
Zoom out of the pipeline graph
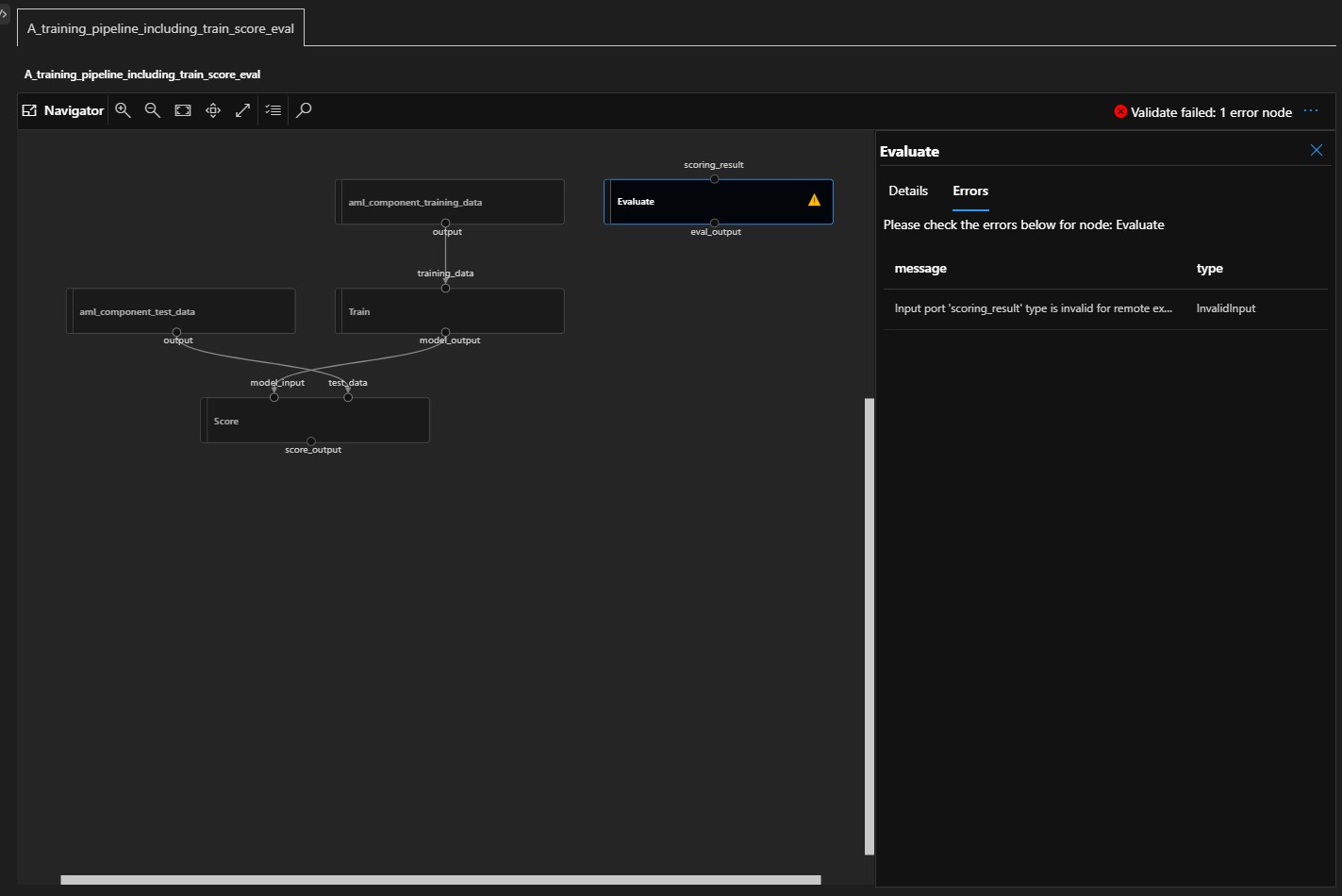coord(153,110)
